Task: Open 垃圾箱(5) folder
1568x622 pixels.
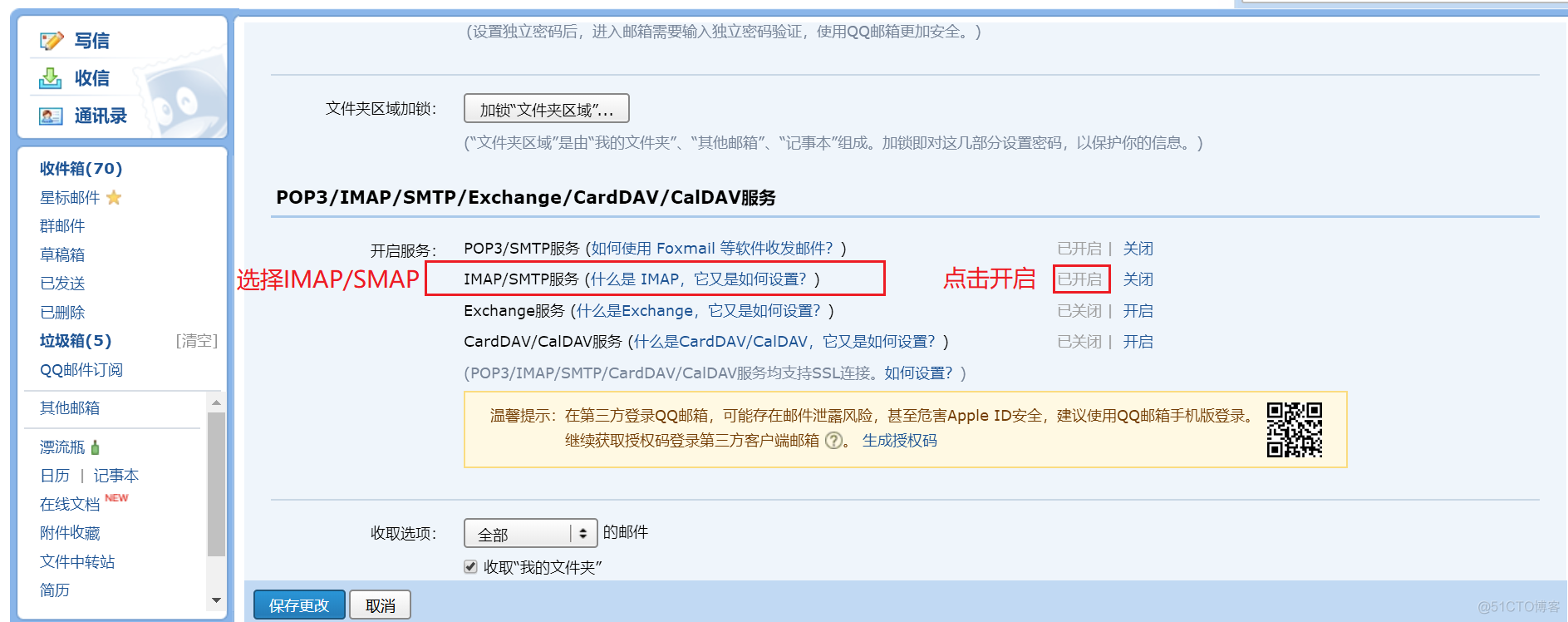Action: point(76,341)
